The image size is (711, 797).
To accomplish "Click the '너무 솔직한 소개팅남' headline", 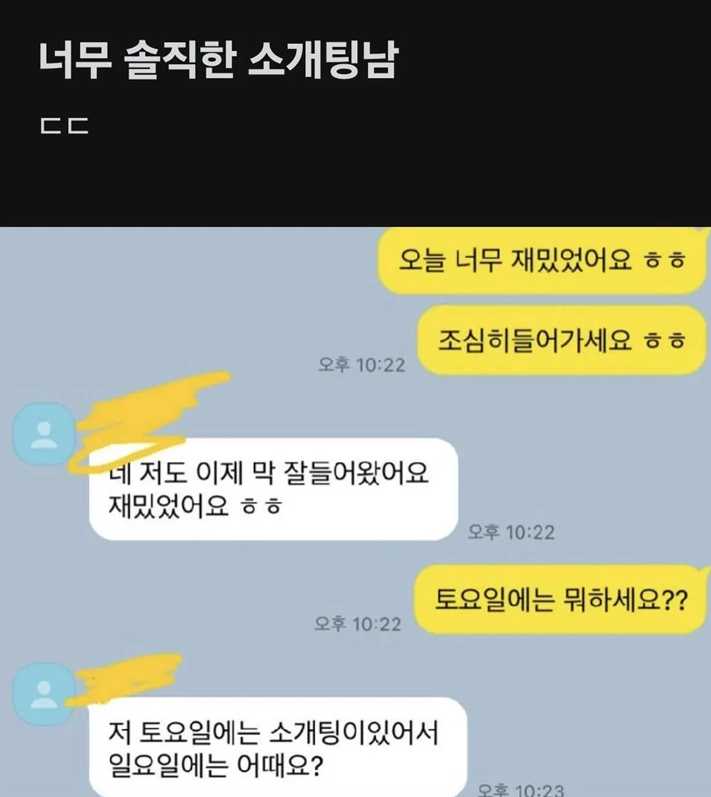I will tap(219, 60).
